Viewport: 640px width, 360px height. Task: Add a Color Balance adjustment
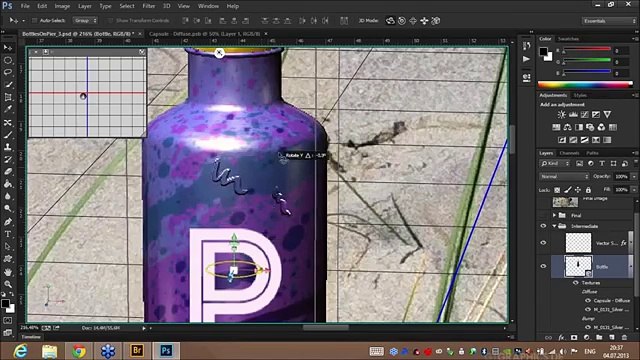tap(567, 127)
